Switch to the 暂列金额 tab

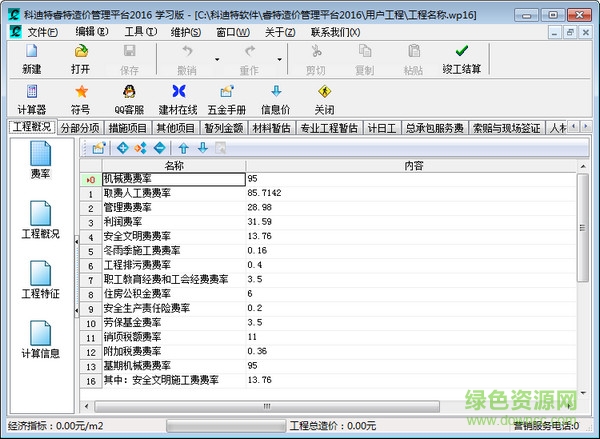[x=224, y=128]
